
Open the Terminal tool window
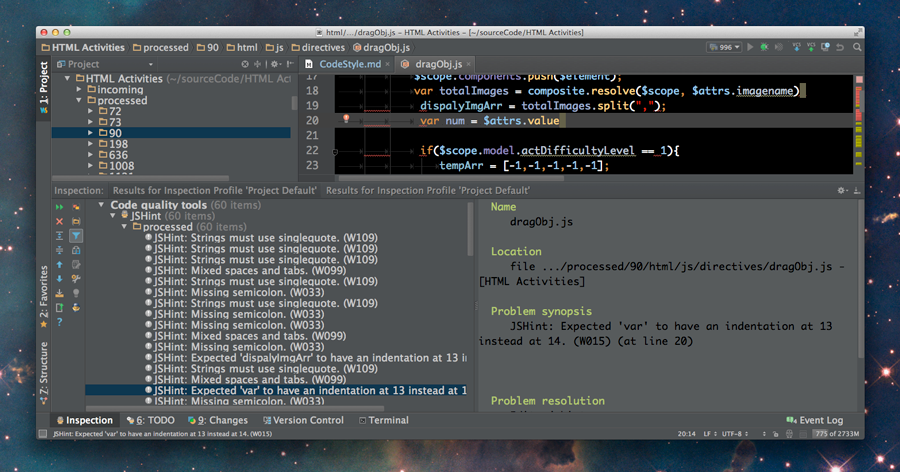click(383, 420)
